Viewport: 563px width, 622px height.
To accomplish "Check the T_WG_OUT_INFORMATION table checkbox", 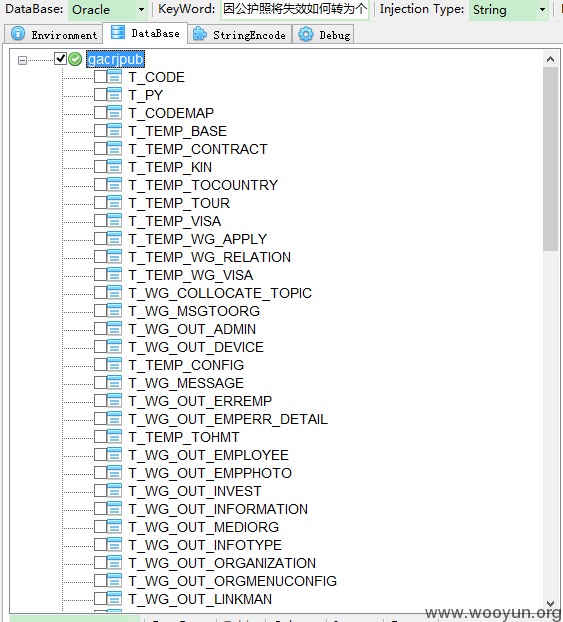I will [100, 509].
